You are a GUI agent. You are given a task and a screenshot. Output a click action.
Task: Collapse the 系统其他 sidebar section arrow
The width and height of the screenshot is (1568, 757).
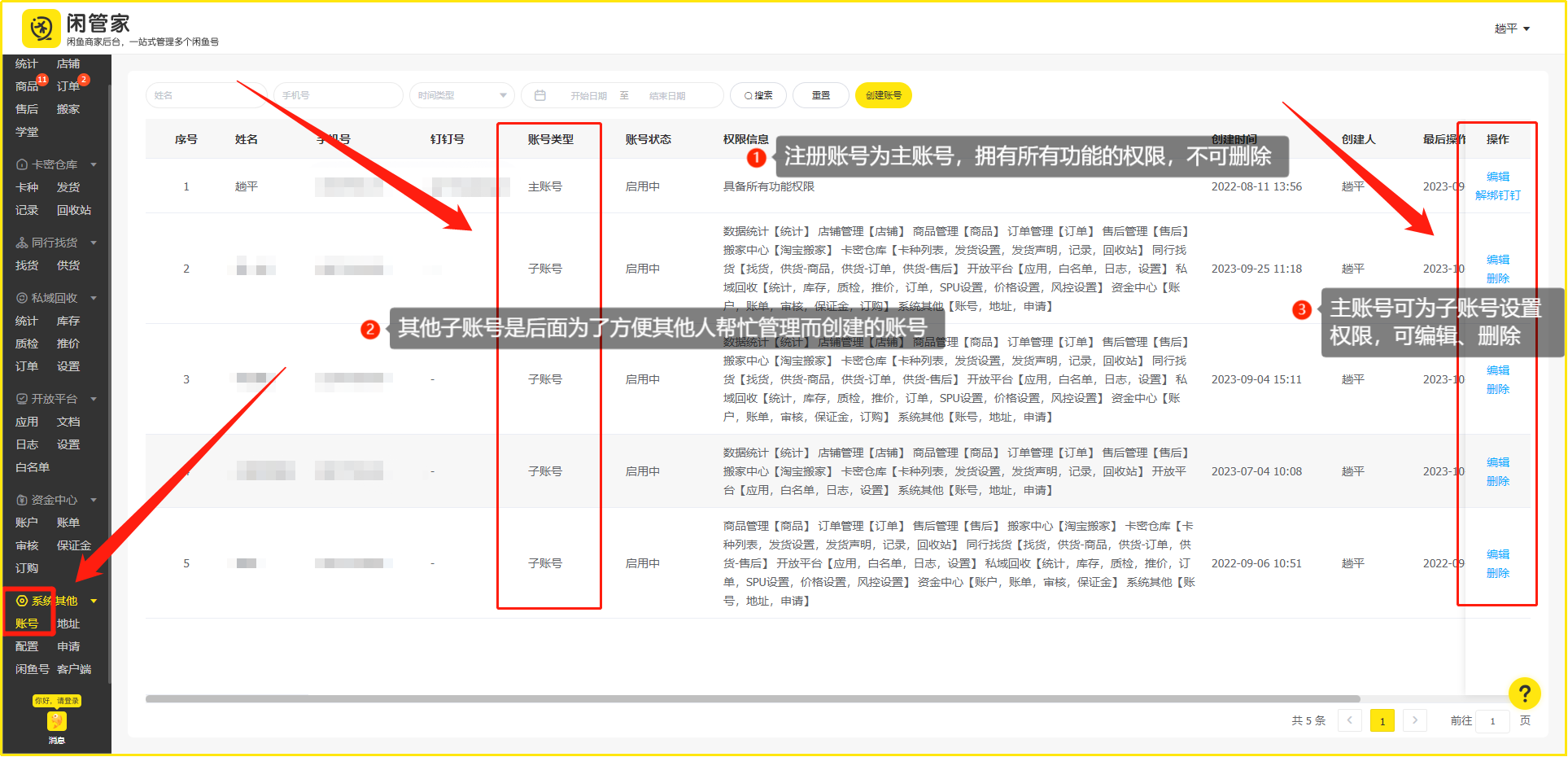pos(94,601)
